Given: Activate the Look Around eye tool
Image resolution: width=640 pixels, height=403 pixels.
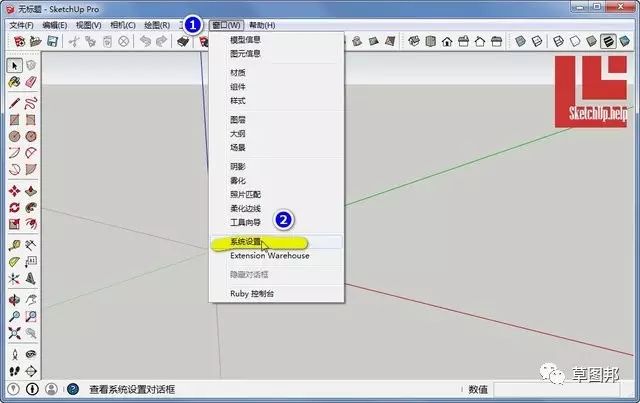Looking at the screenshot, I should pyautogui.click(x=31, y=354).
